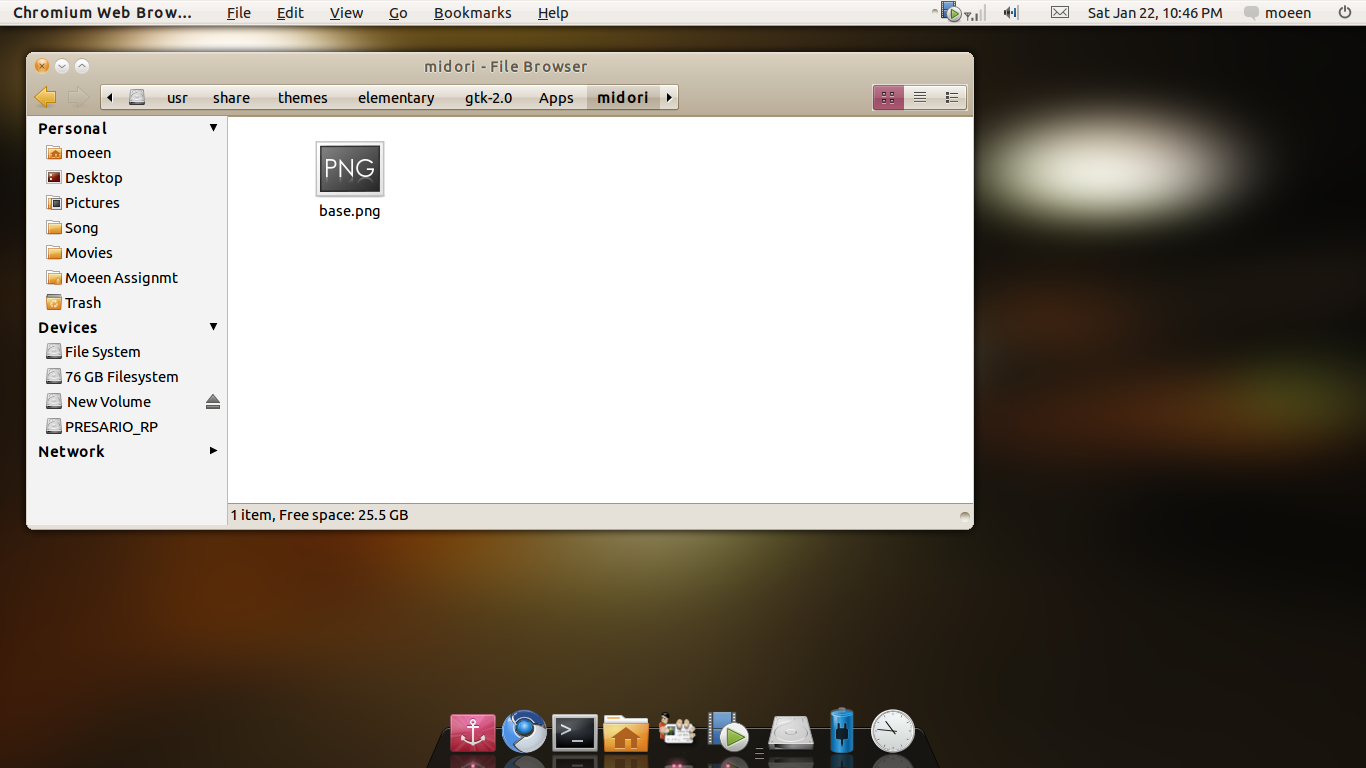Click the greyed-out forward navigation arrow
The image size is (1366, 768).
77,97
